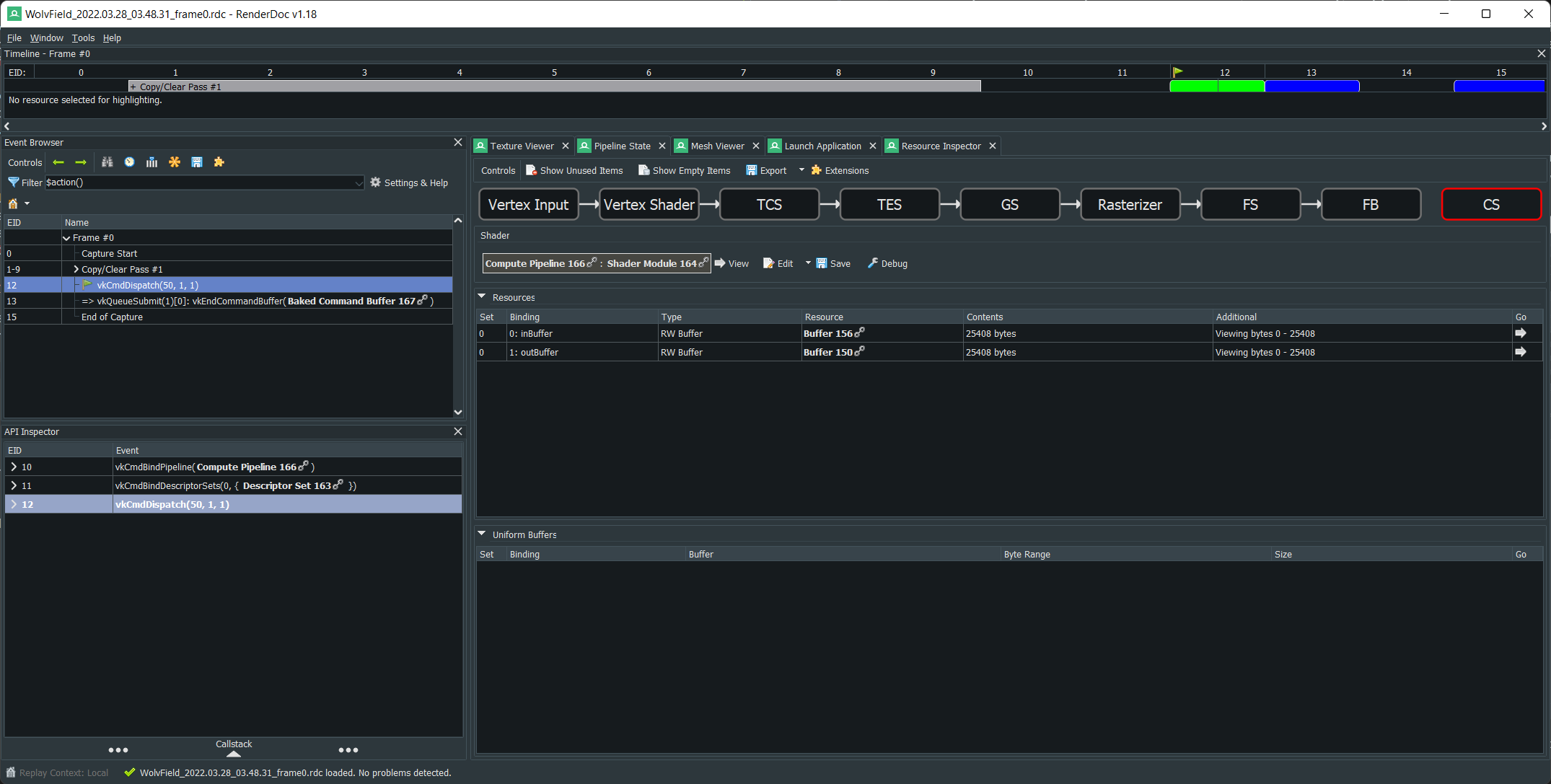Export the event list via save icon

197,162
